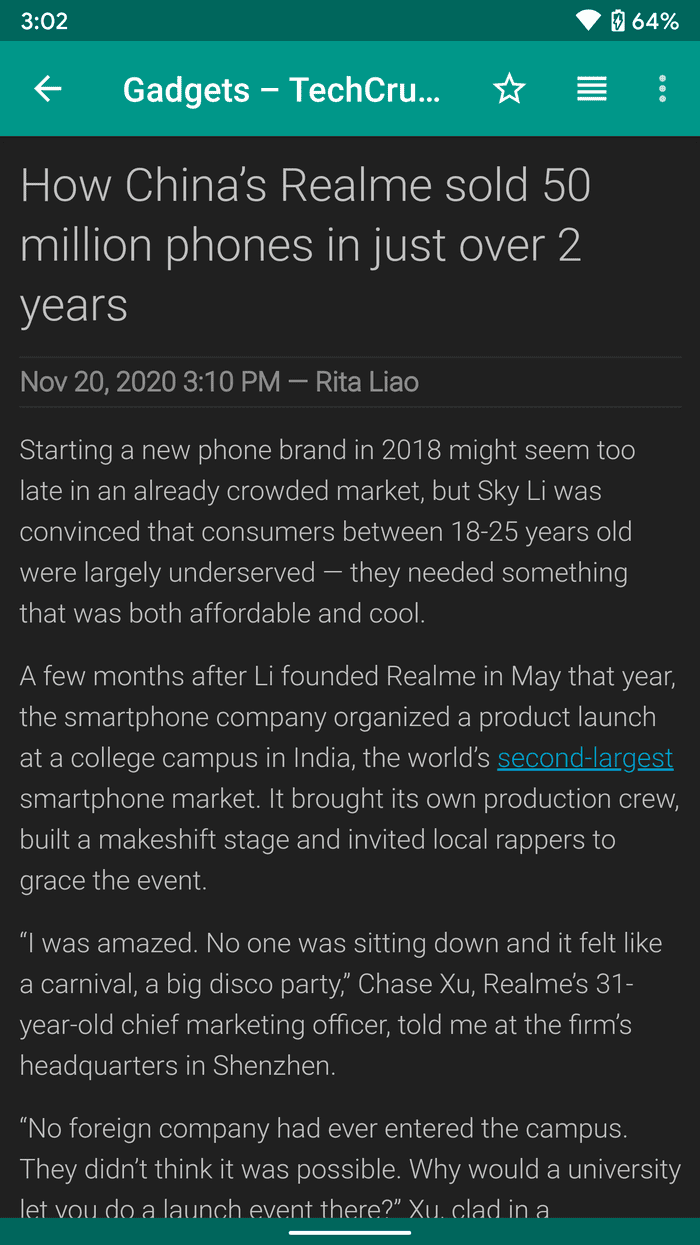Tap the clock showing 3:02
Viewport: 700px width, 1245px height.
[44, 21]
